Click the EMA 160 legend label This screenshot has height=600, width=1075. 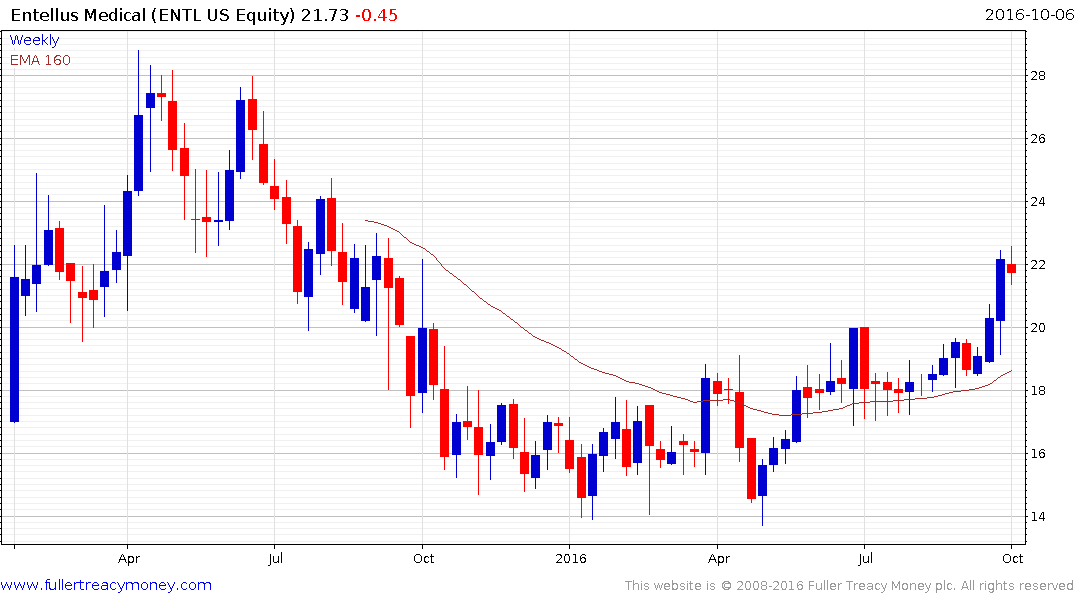click(40, 60)
